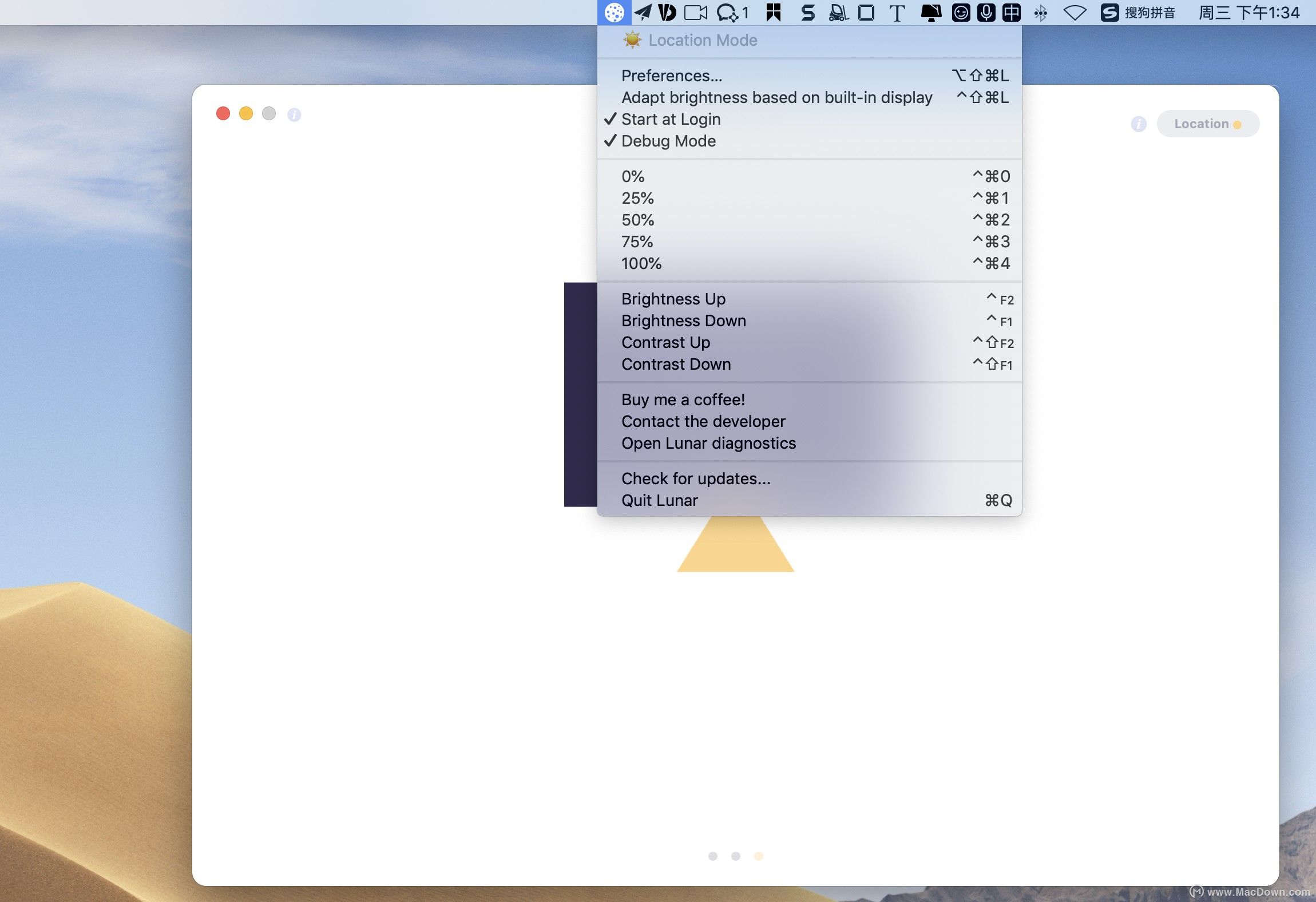
Task: Enable Adapt brightness based on built-in display
Action: coord(776,97)
